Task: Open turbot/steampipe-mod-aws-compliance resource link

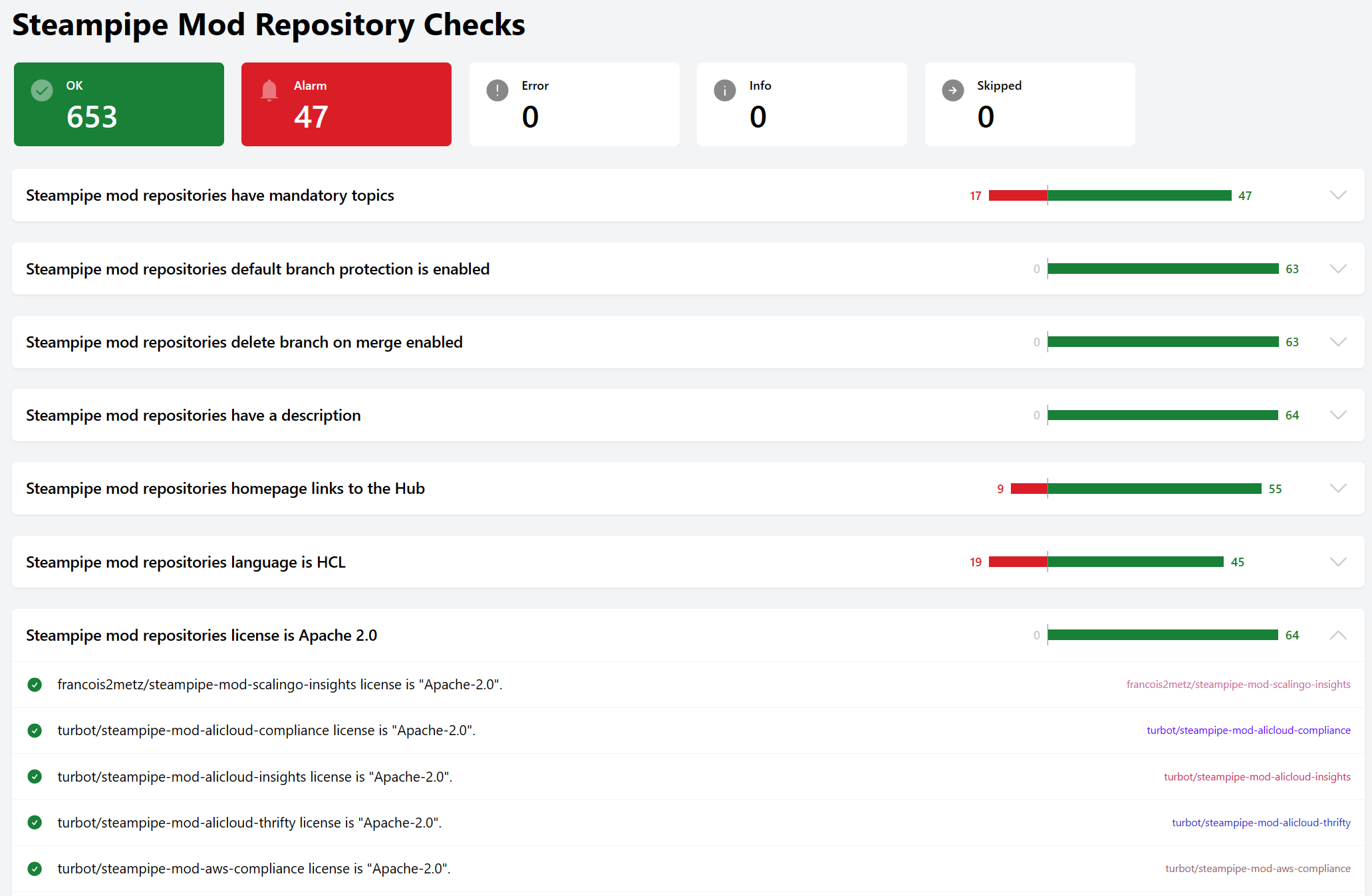Action: (1258, 869)
